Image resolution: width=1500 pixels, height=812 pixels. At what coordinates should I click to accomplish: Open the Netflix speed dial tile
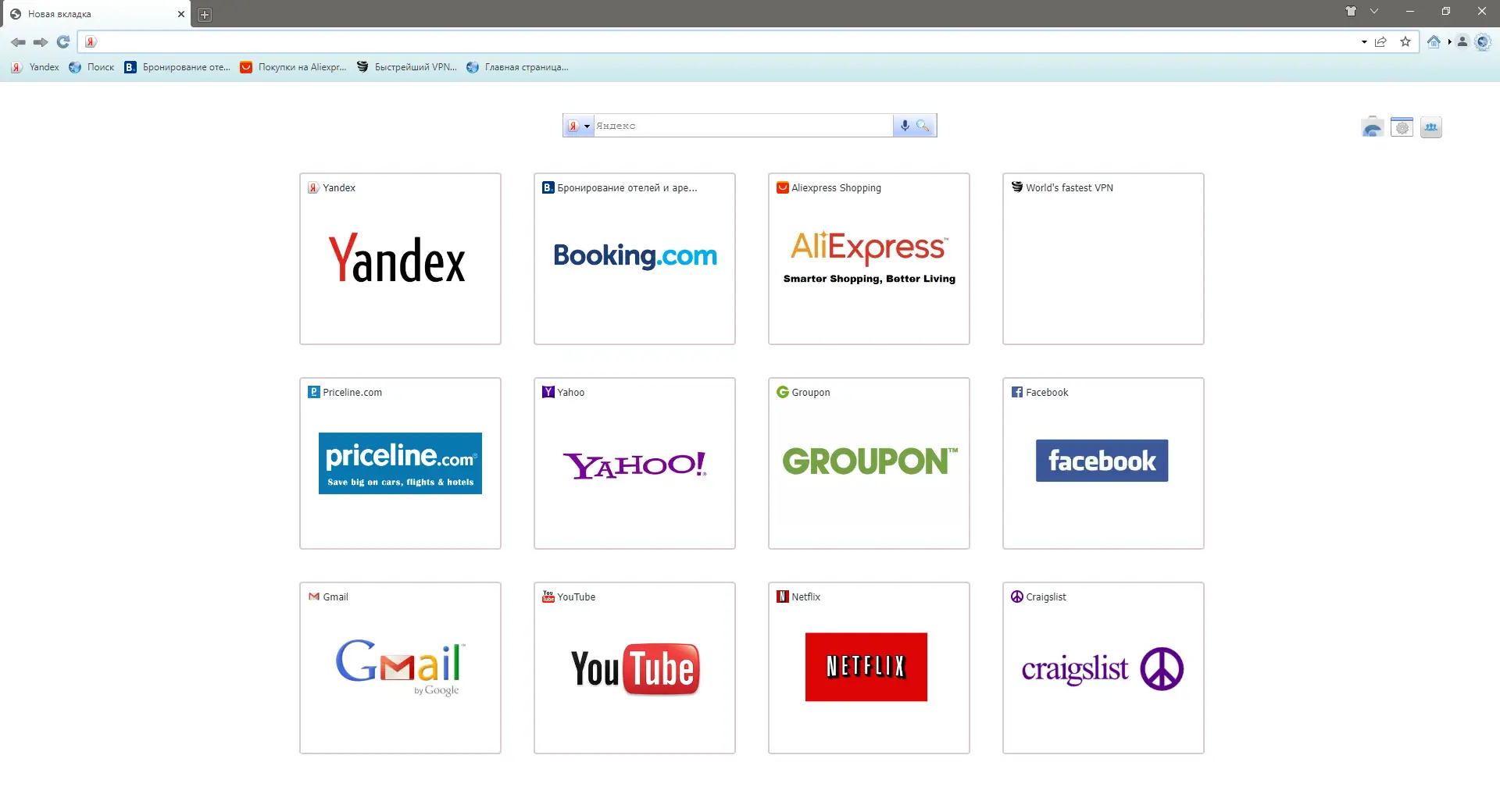[869, 668]
